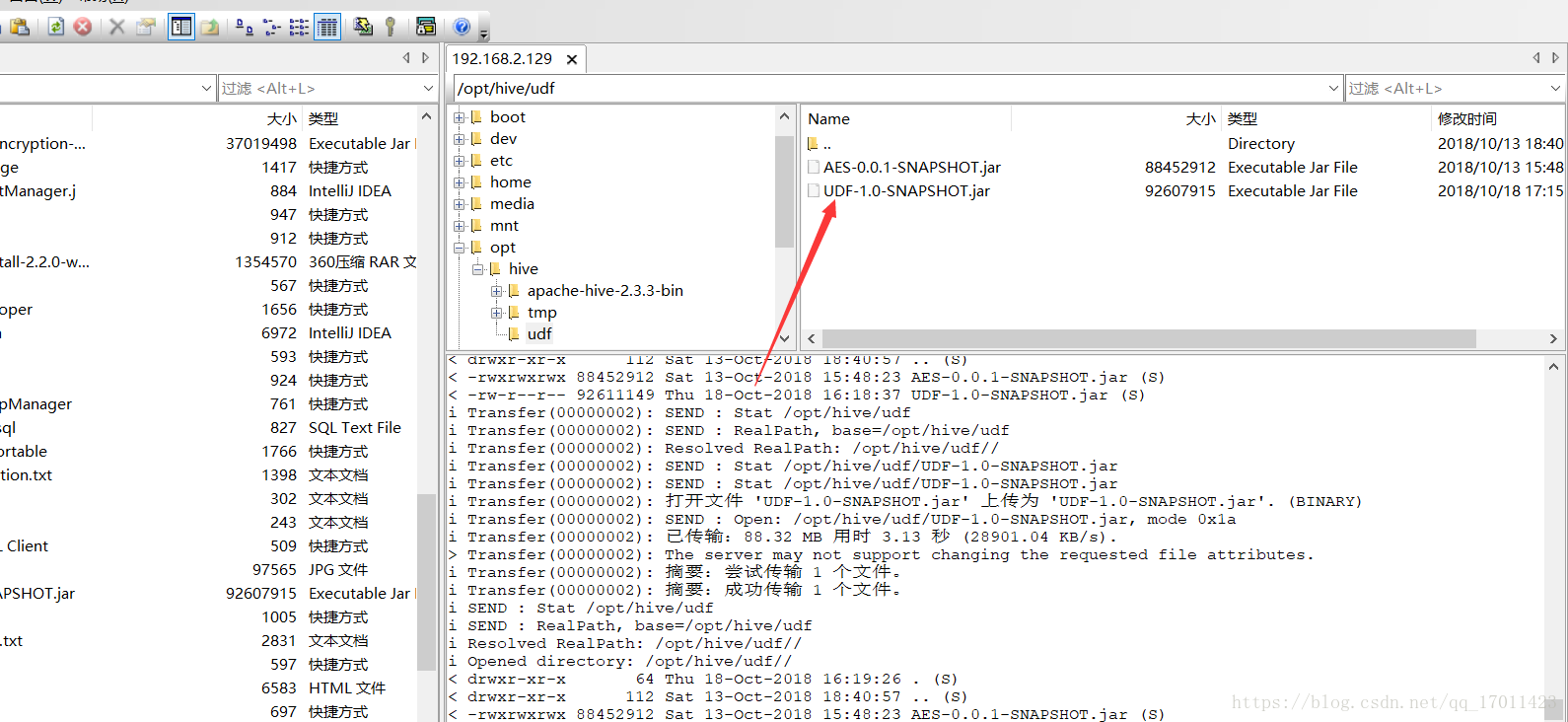
Task: Click the gray Delete X icon
Action: (x=117, y=27)
